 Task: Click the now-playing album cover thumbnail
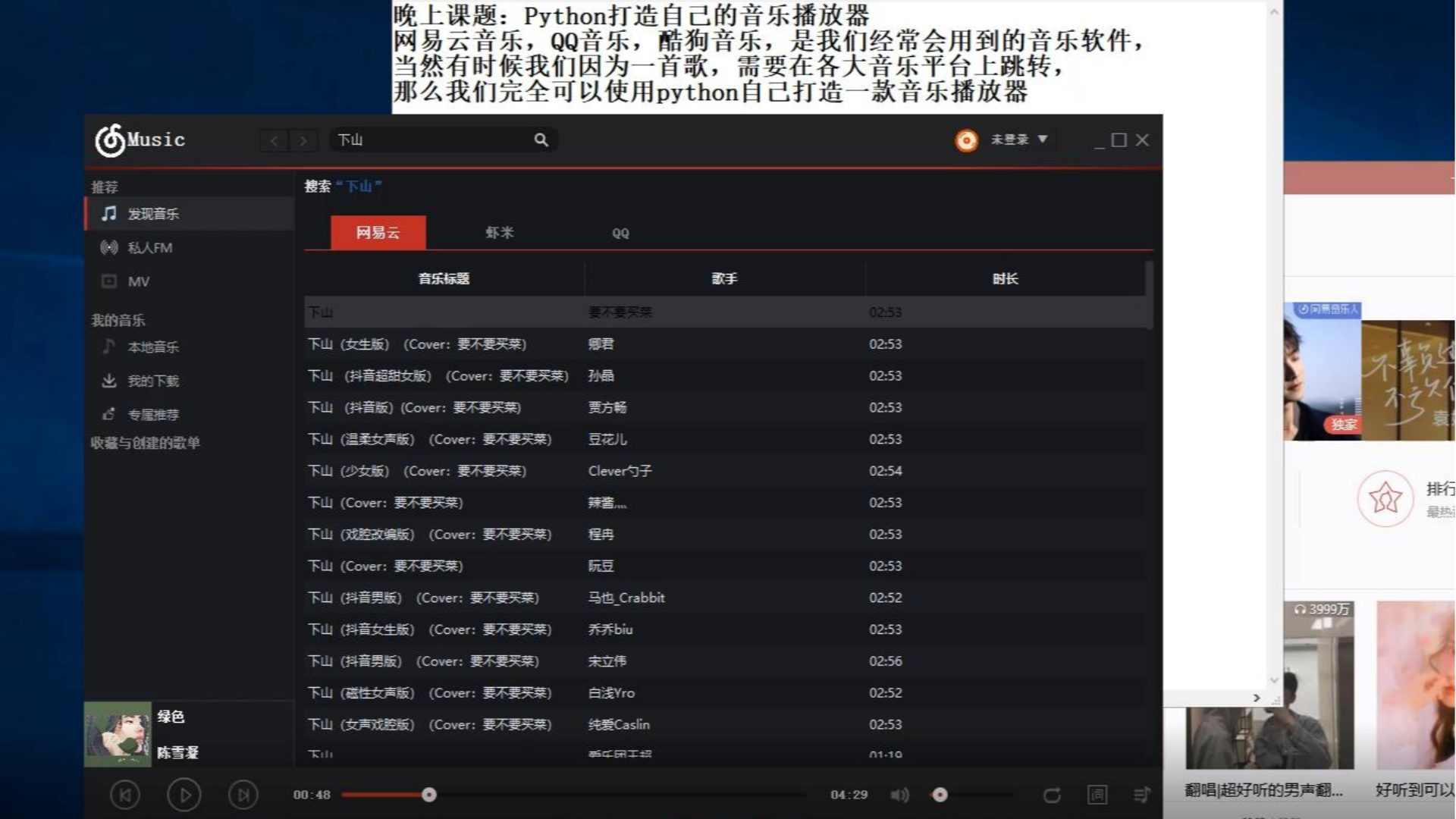coord(118,734)
